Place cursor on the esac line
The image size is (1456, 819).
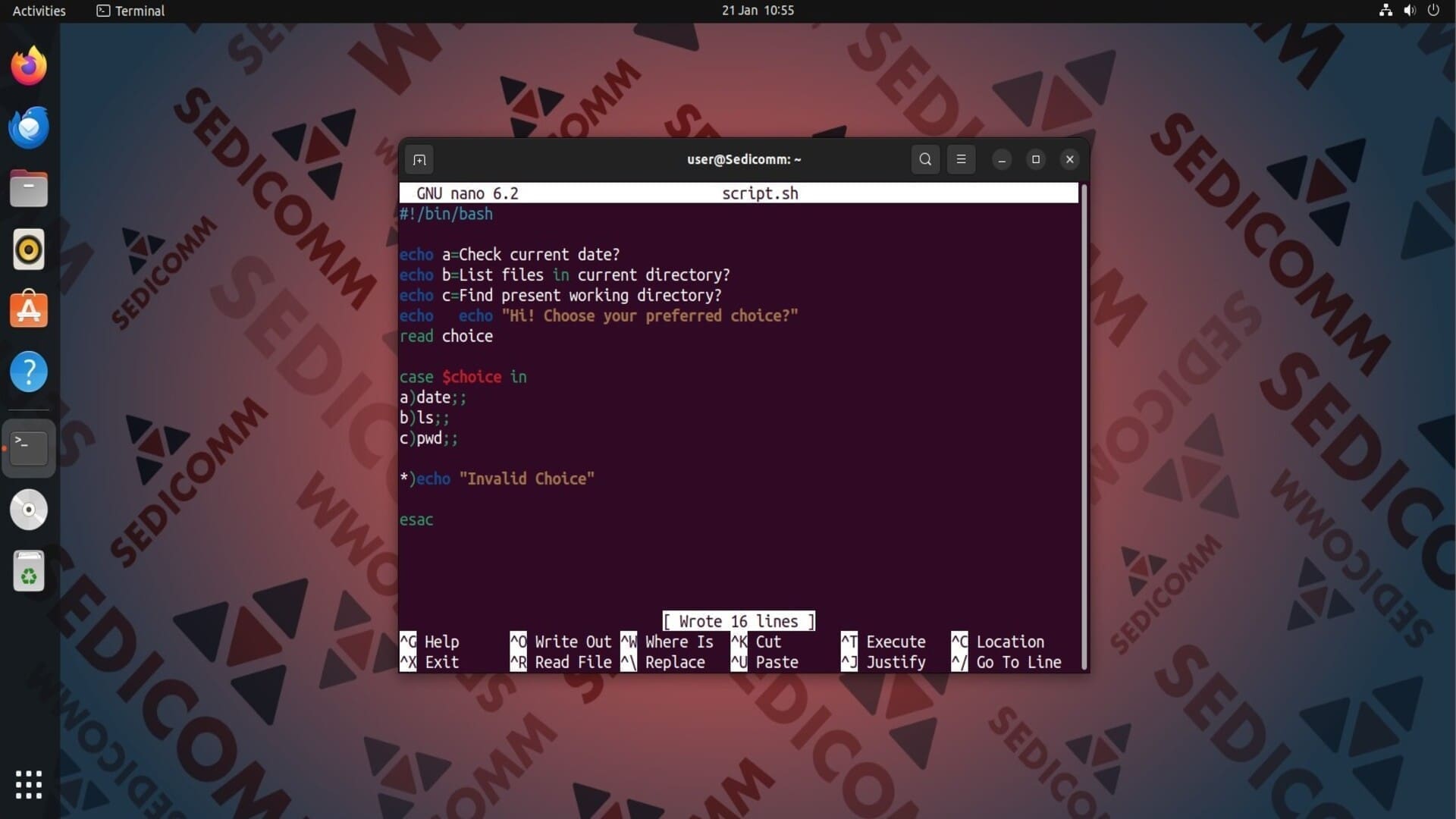point(416,520)
